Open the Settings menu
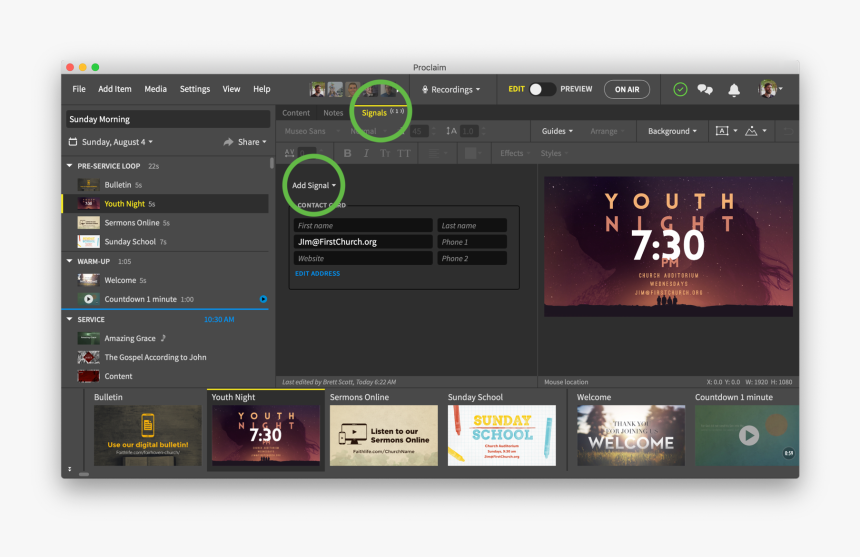The image size is (860, 557). (195, 89)
